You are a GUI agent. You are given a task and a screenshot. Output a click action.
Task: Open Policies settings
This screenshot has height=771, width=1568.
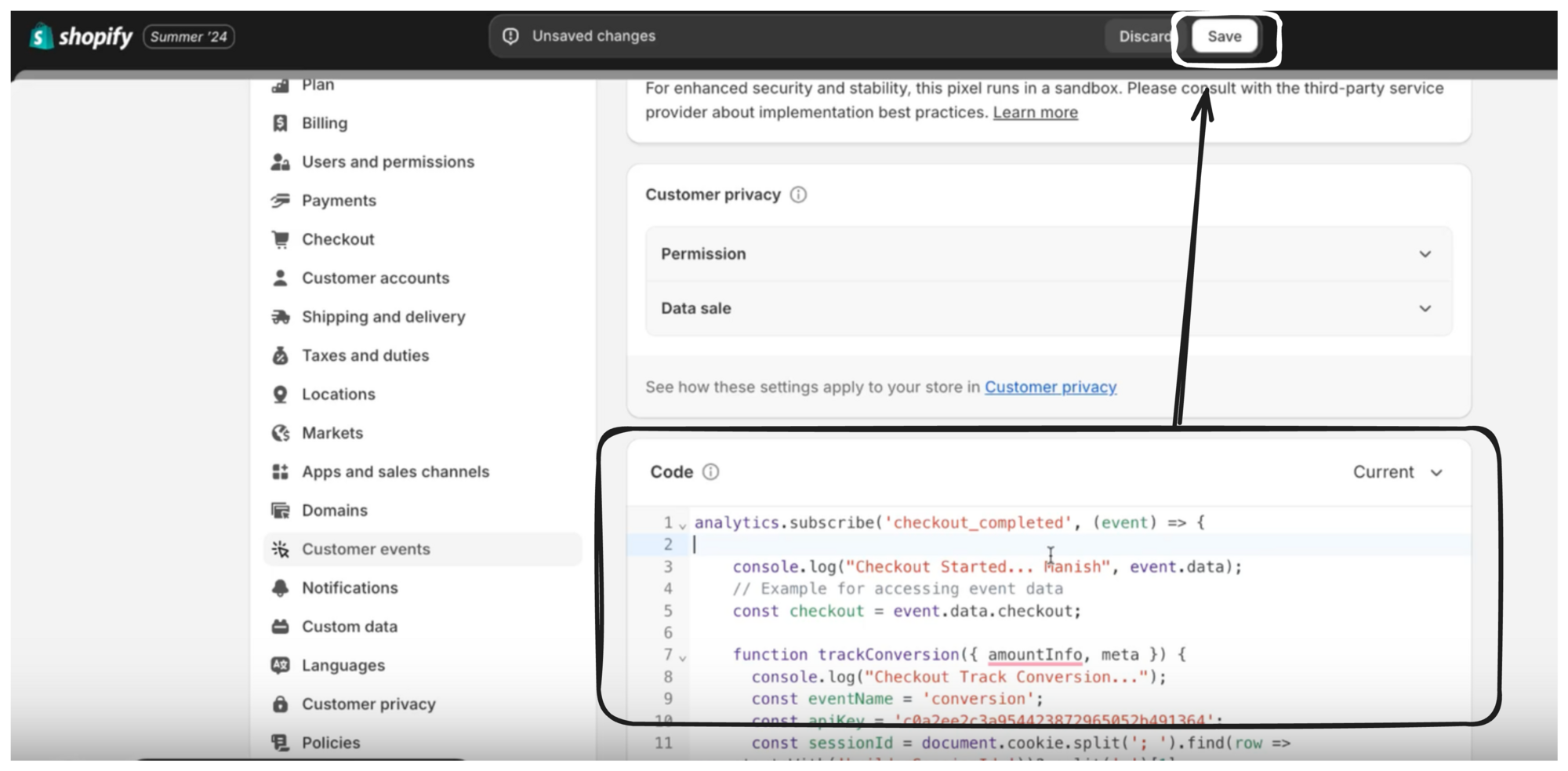coord(332,743)
